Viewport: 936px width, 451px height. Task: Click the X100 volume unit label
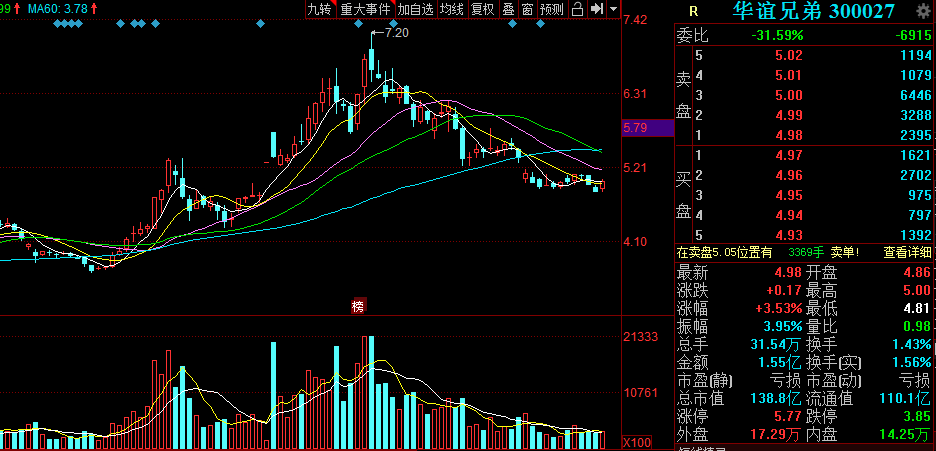coord(635,444)
